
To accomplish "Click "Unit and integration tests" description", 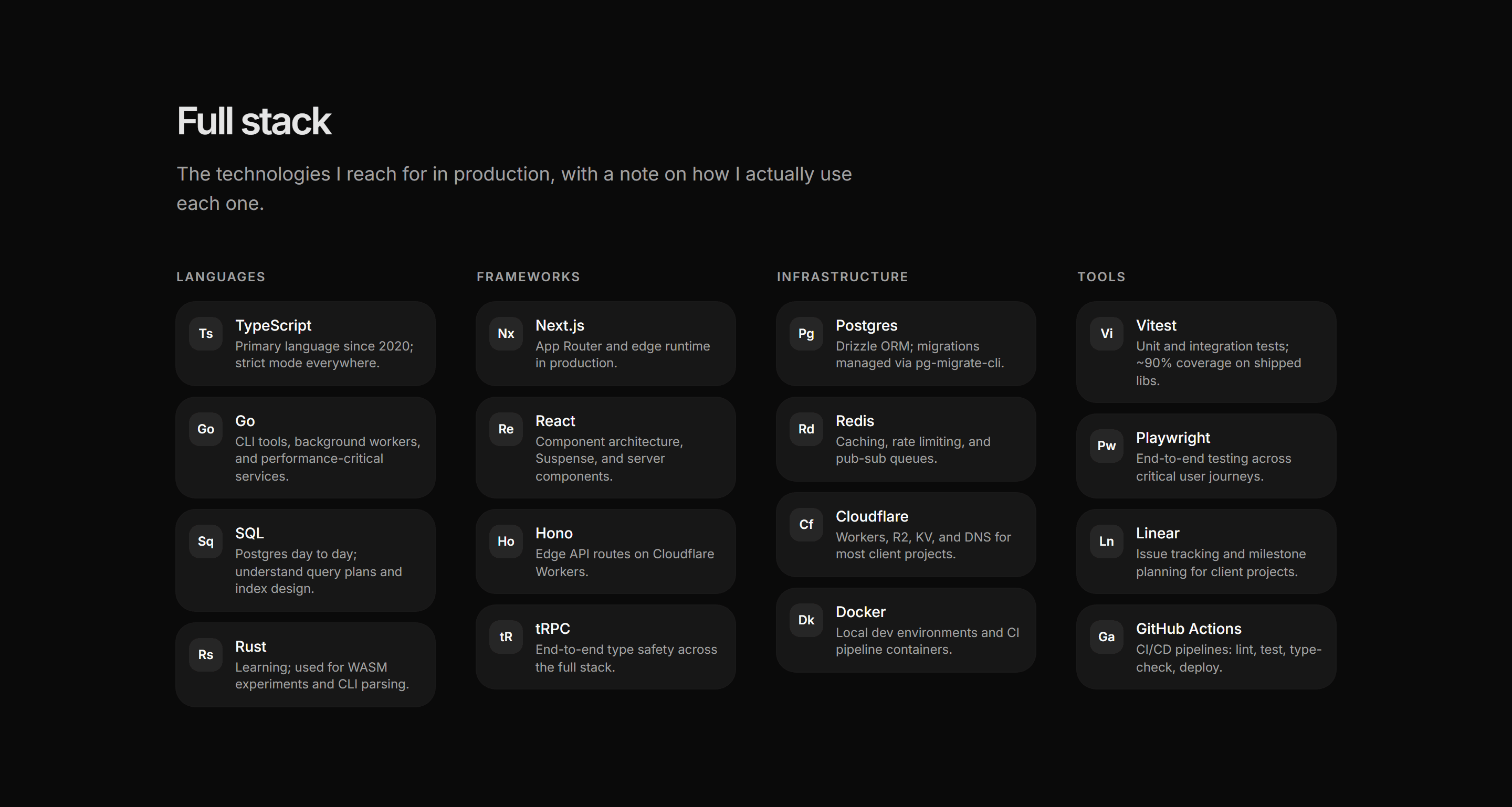I will (x=1219, y=363).
